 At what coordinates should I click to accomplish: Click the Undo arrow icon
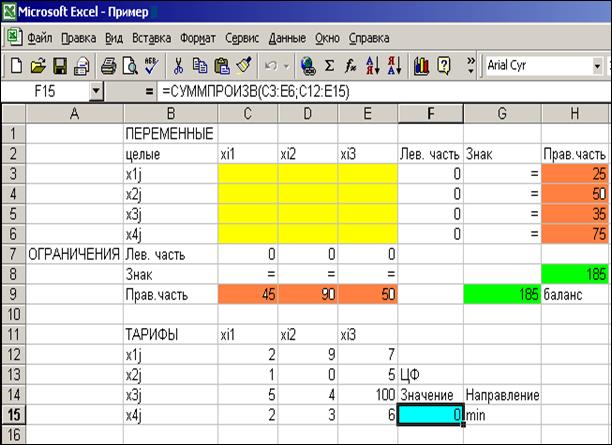tap(271, 66)
